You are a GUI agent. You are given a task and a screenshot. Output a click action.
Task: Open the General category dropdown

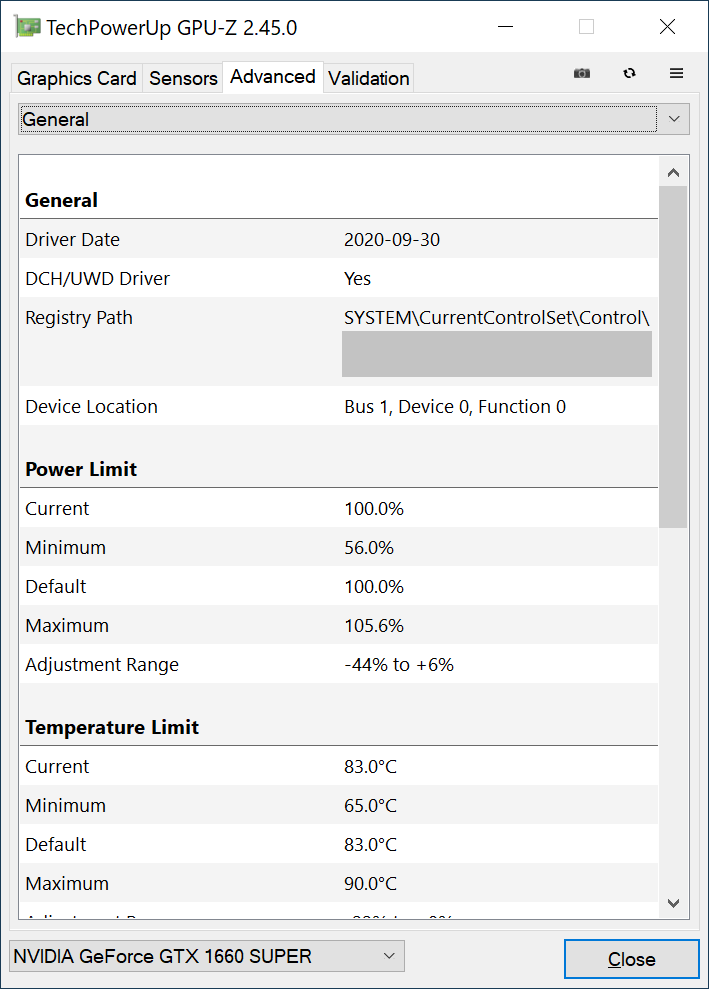(354, 119)
